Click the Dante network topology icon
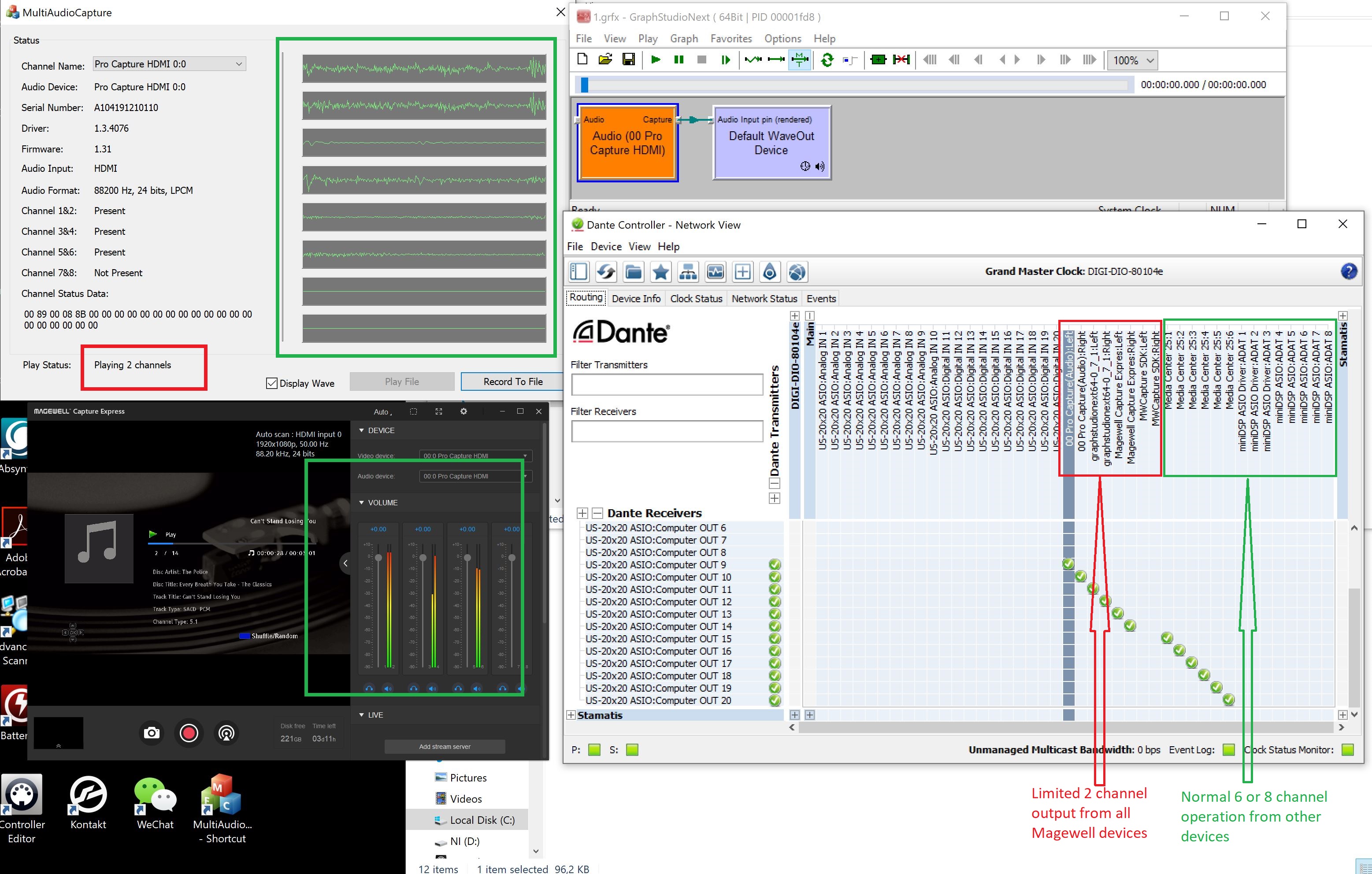 [x=688, y=272]
